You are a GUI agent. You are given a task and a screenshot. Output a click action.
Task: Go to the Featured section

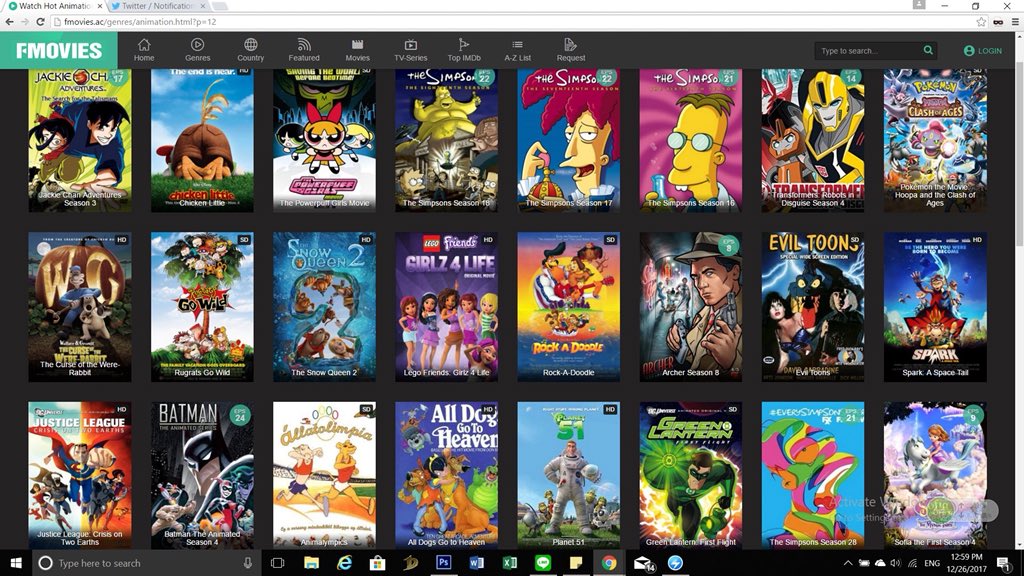(304, 50)
